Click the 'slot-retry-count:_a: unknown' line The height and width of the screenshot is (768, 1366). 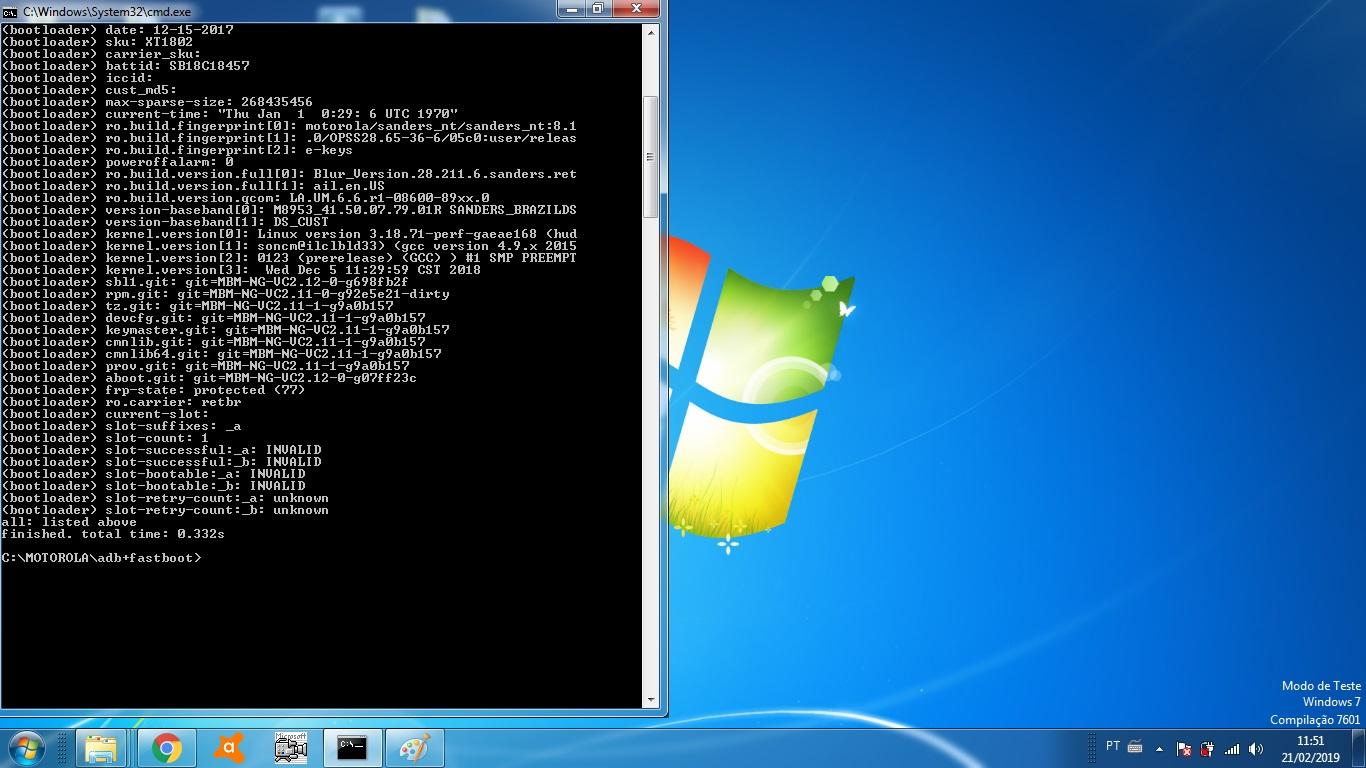pyautogui.click(x=165, y=498)
